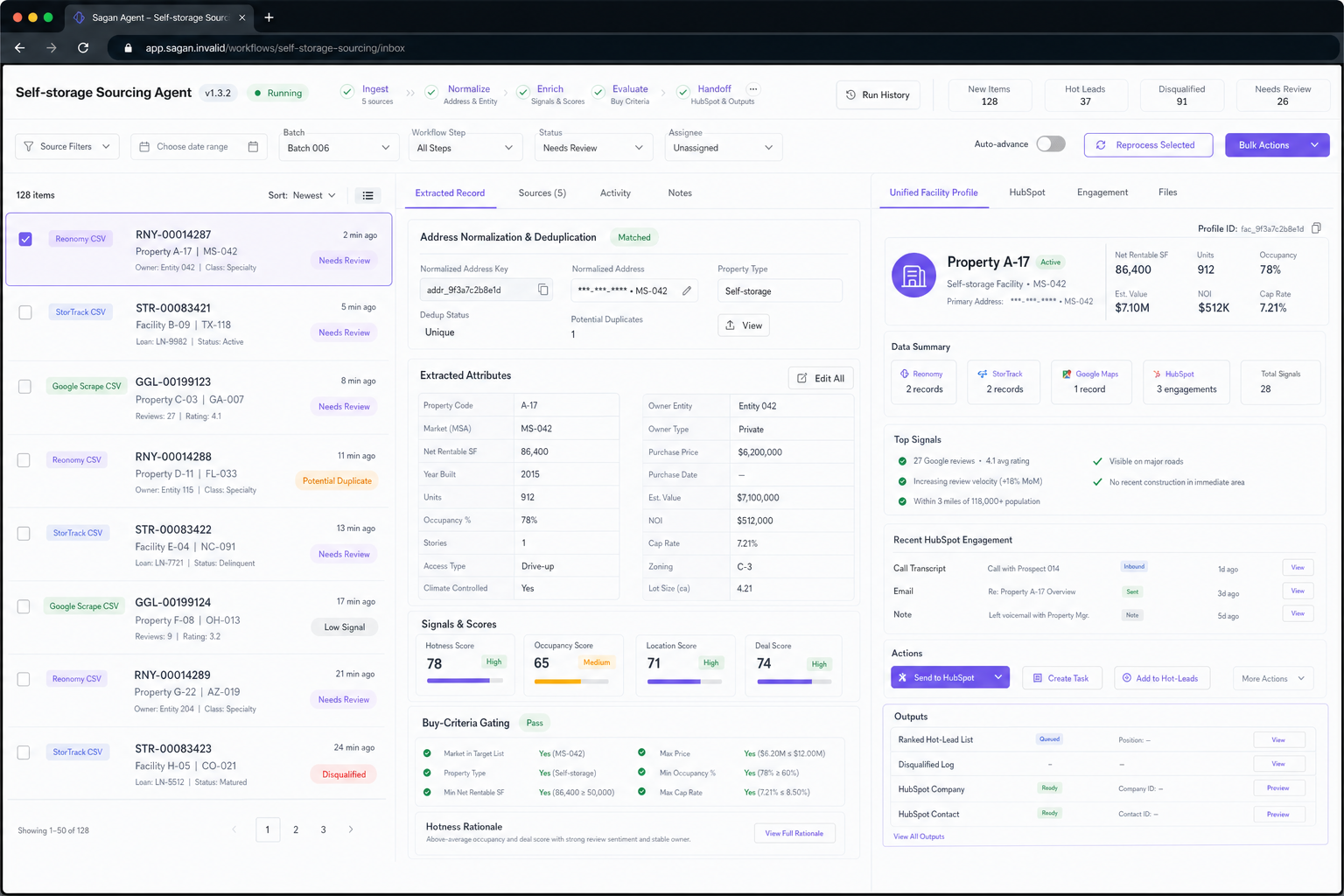Check the GGL-00199123 item checkbox
This screenshot has height=896, width=1344.
pos(25,386)
